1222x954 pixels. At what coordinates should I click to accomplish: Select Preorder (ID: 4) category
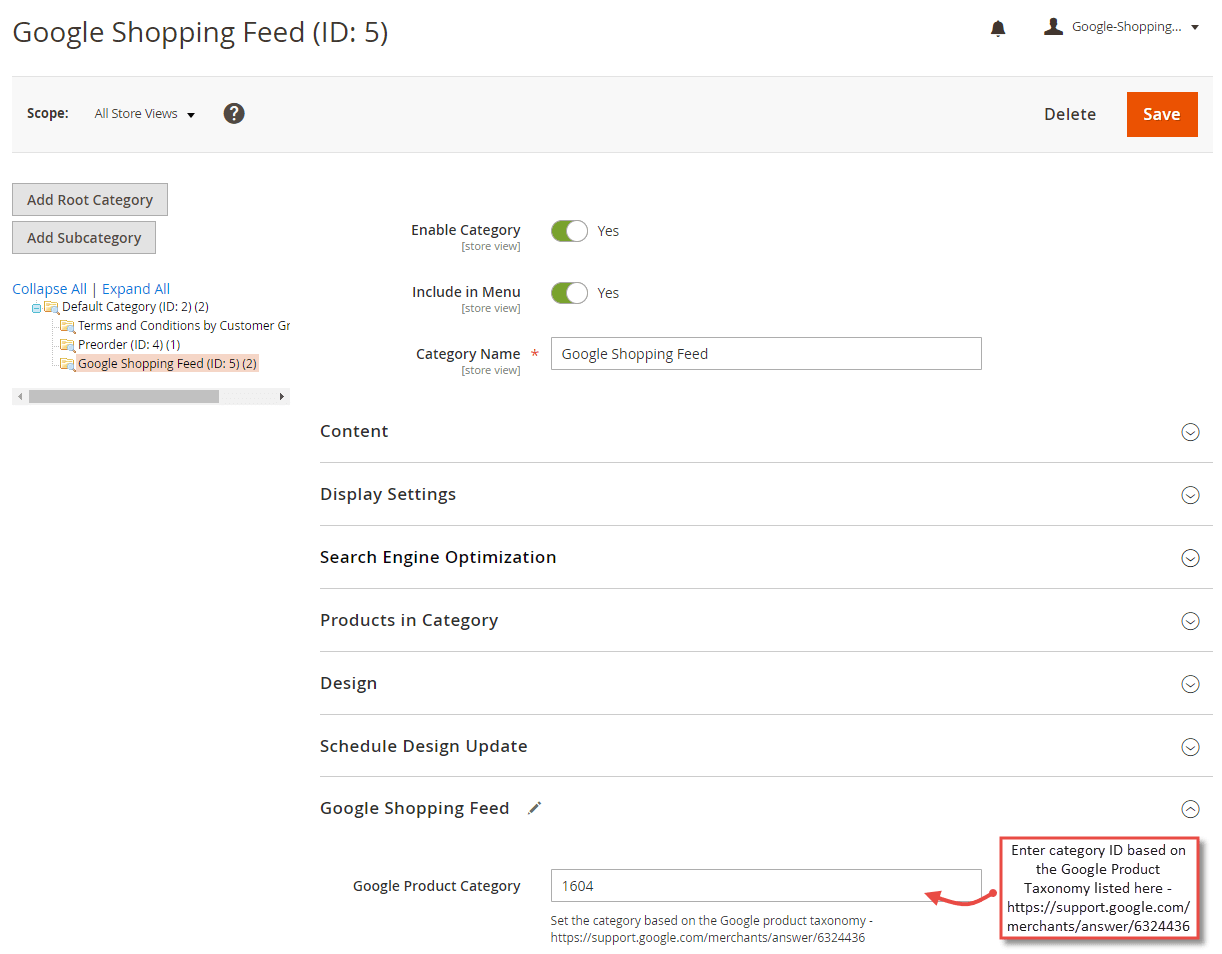click(x=129, y=344)
